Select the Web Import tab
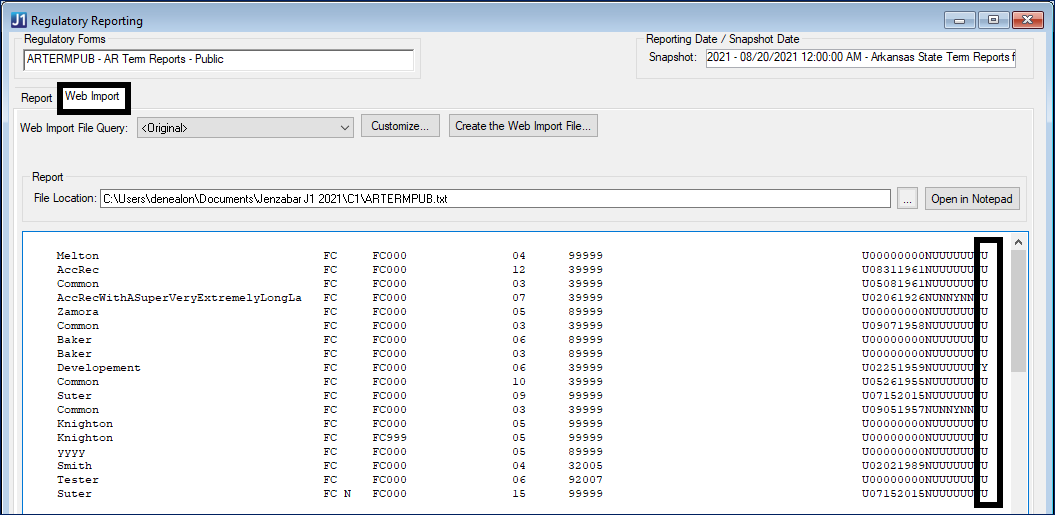 click(x=92, y=97)
